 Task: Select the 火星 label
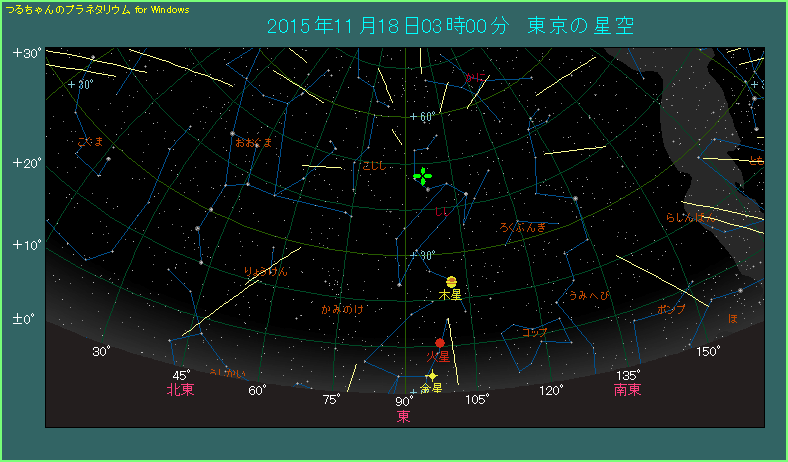(439, 357)
